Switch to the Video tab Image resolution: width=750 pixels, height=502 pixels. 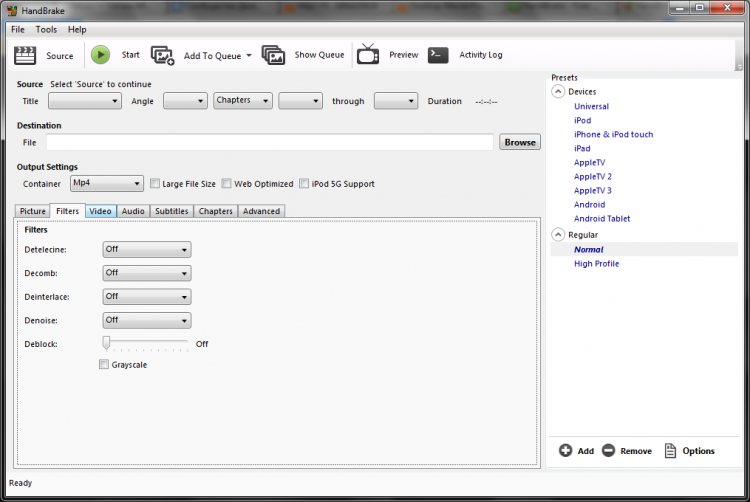[100, 211]
